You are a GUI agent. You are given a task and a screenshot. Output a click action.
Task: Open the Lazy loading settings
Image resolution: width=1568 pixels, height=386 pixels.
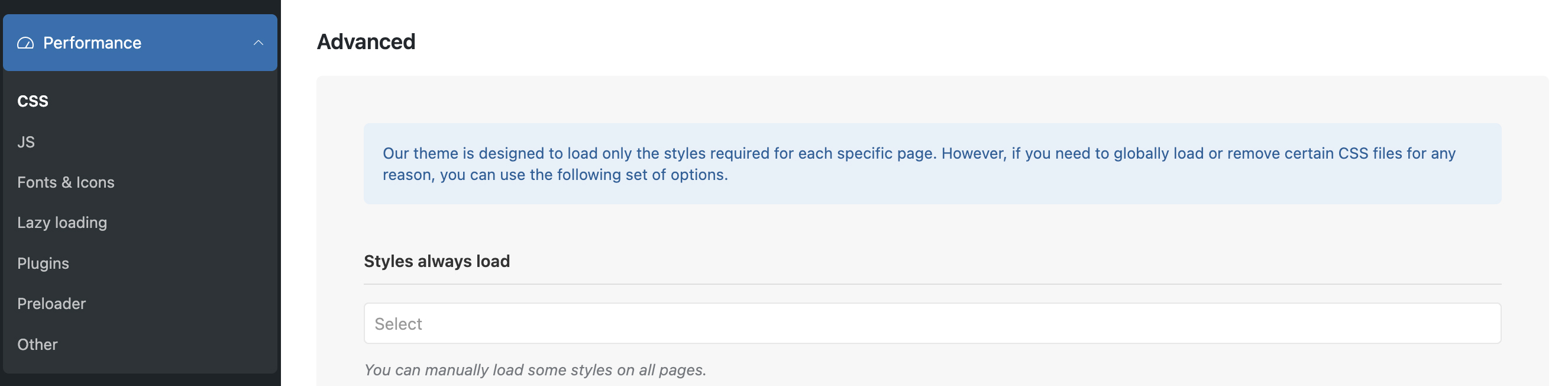tap(62, 222)
